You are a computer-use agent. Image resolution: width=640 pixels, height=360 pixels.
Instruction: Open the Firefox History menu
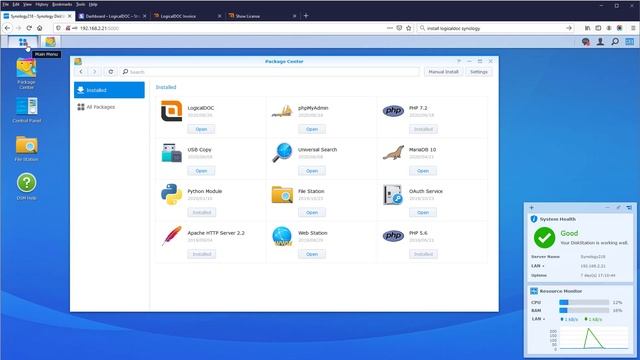42,4
